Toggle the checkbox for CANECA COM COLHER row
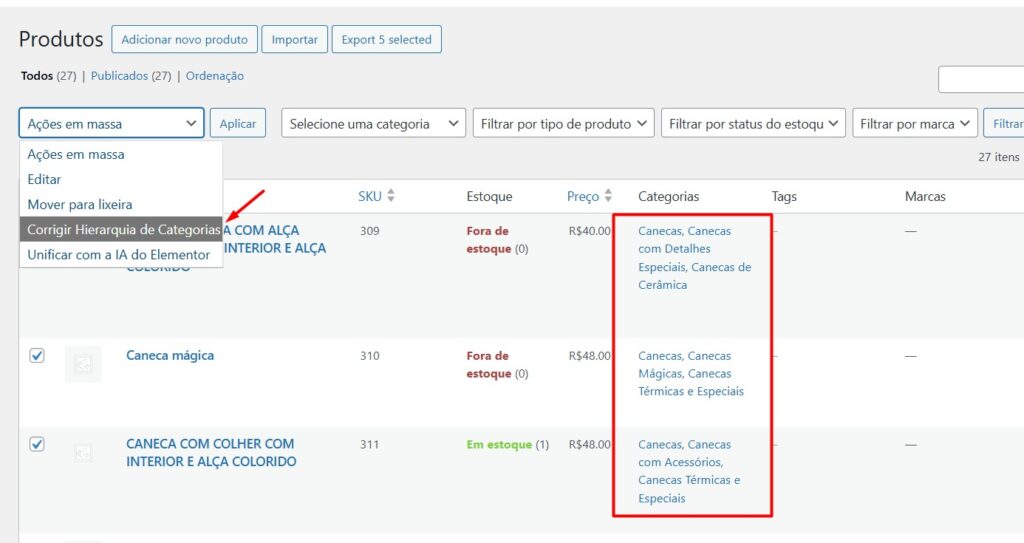Viewport: 1024px width, 543px height. 37,444
